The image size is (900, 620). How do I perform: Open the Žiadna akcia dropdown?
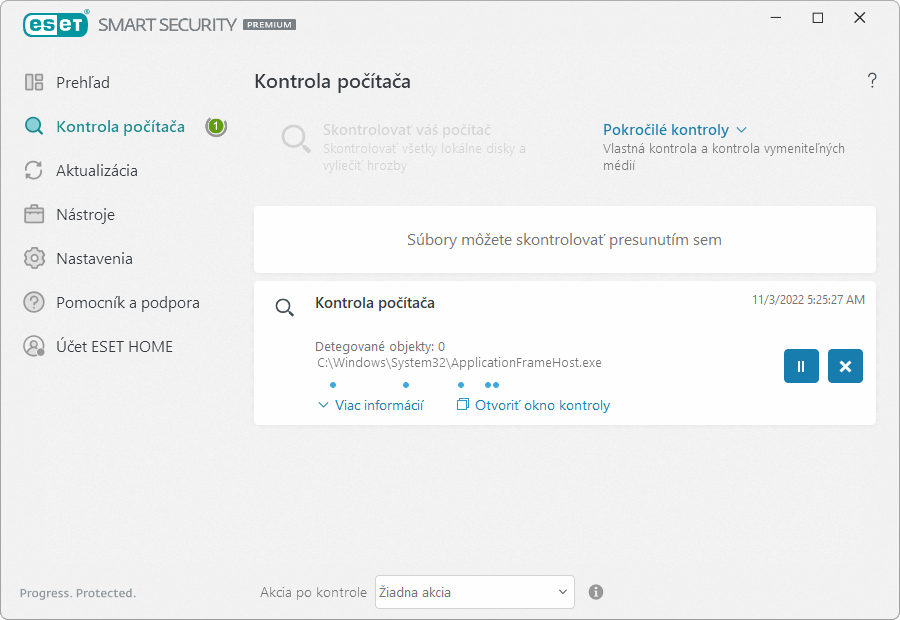click(x=475, y=592)
